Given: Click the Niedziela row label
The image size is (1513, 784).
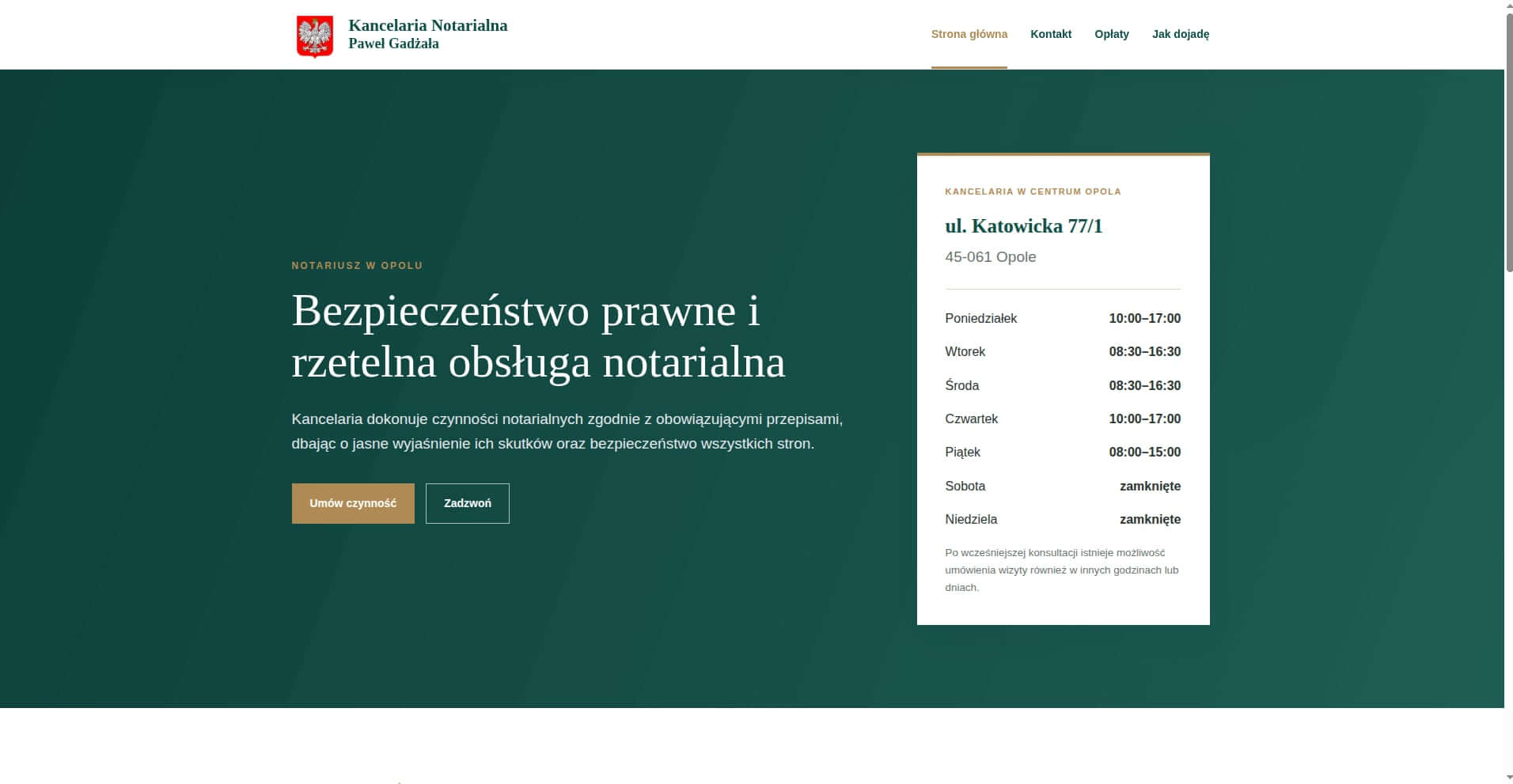Looking at the screenshot, I should 971,520.
